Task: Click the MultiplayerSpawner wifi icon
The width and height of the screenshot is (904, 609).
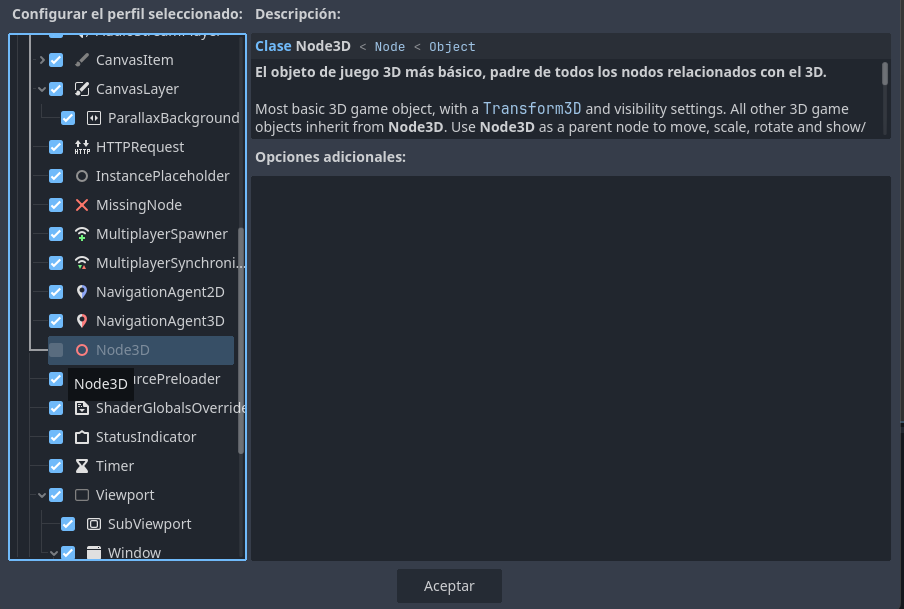Action: pyautogui.click(x=82, y=234)
